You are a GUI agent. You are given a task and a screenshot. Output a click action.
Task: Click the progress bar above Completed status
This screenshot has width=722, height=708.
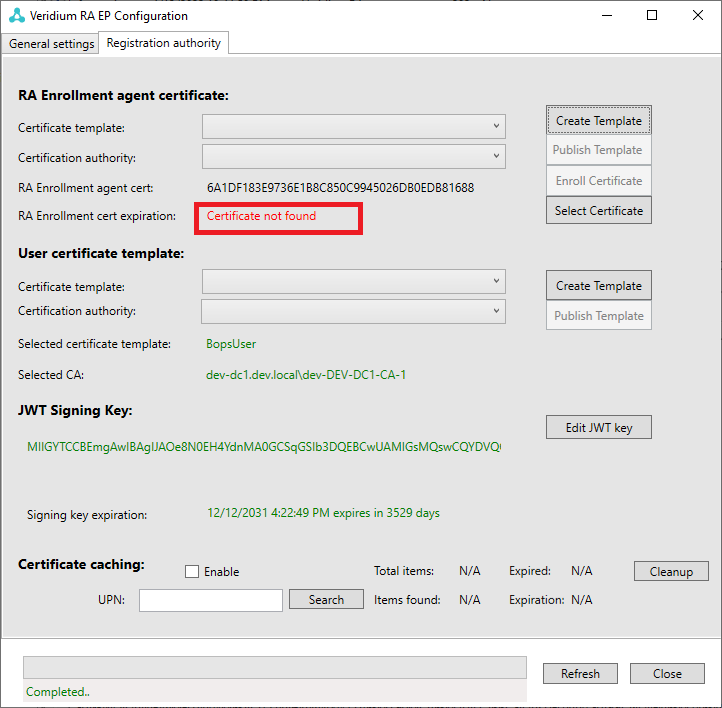click(275, 667)
